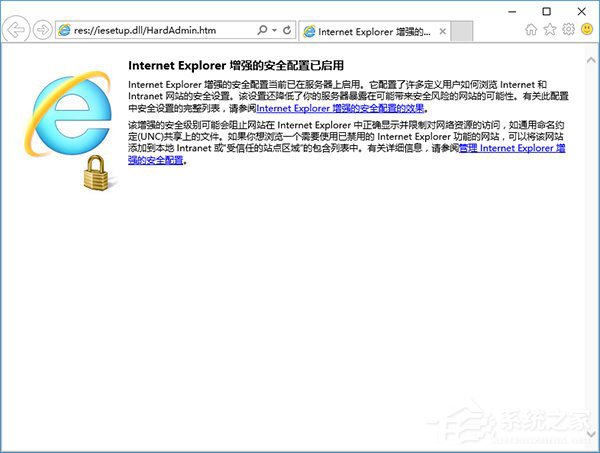Refresh the page with reload icon

coord(287,30)
